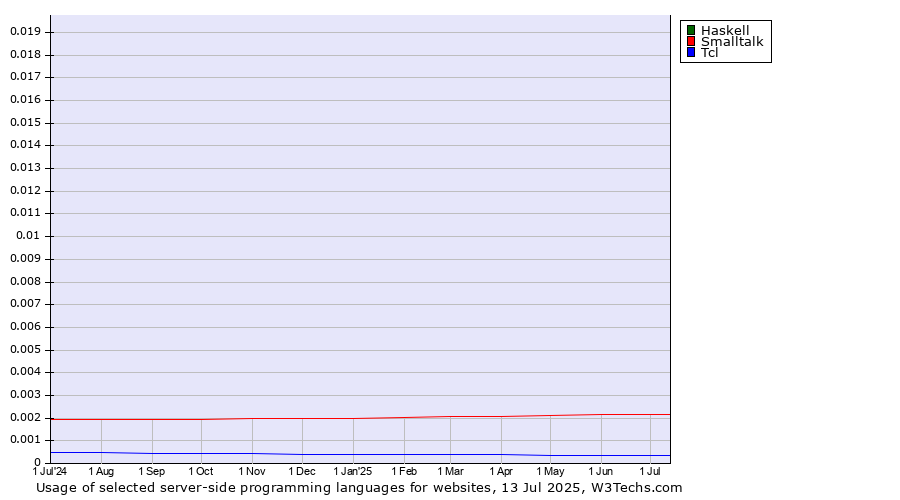Click the 0.005 y-axis value

[x=26, y=350]
